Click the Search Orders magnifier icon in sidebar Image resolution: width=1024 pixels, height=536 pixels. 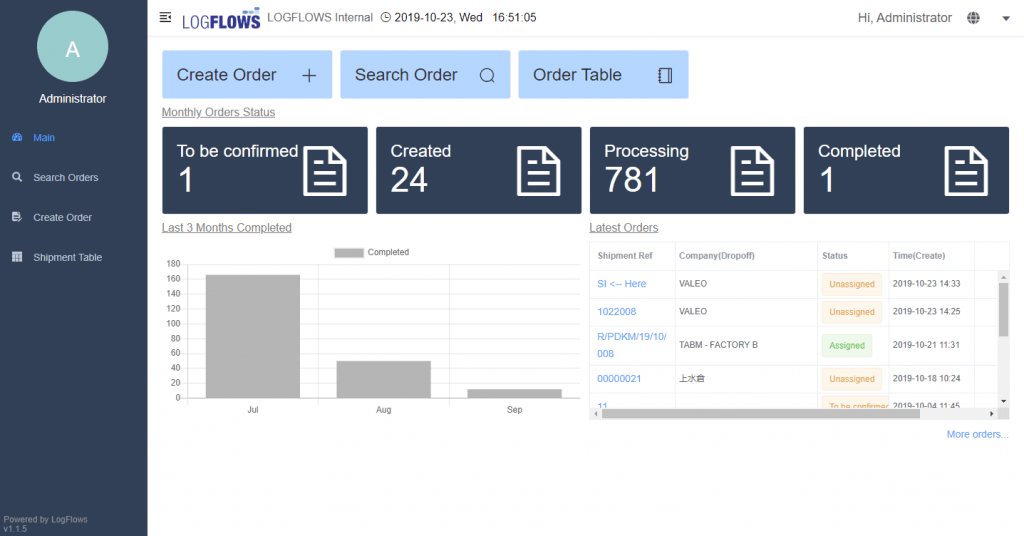[17, 177]
